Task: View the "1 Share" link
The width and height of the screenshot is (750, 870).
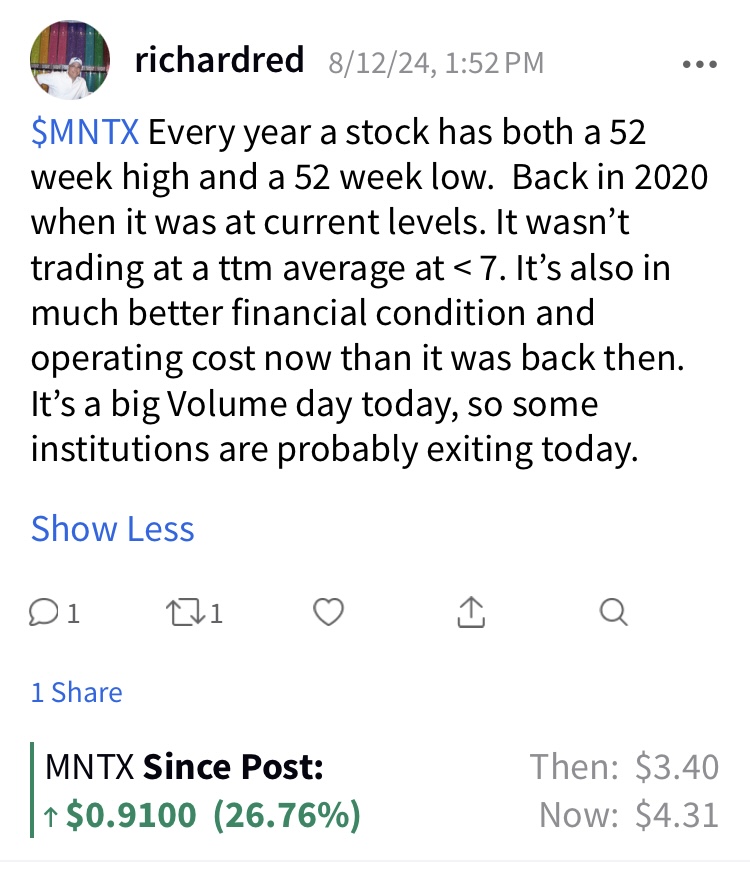Action: pyautogui.click(x=76, y=692)
